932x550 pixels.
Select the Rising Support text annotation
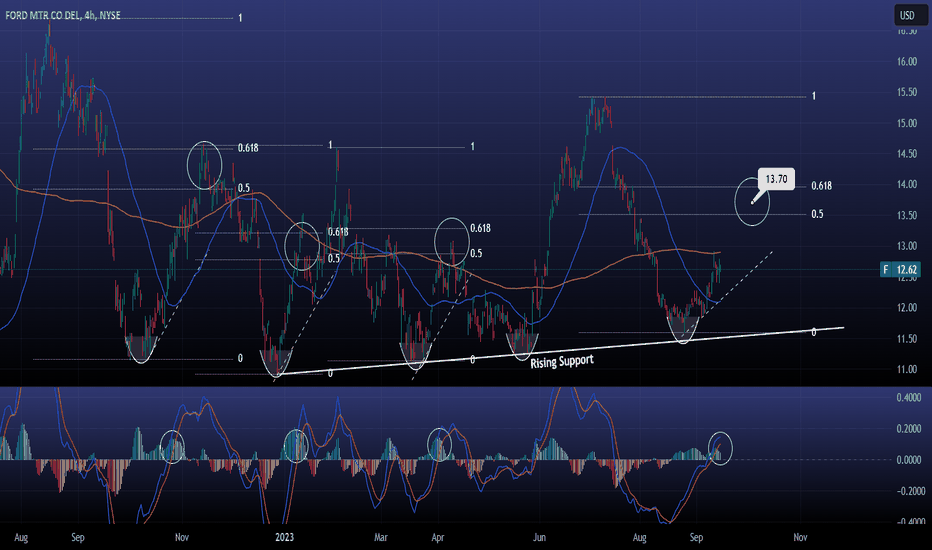point(562,361)
